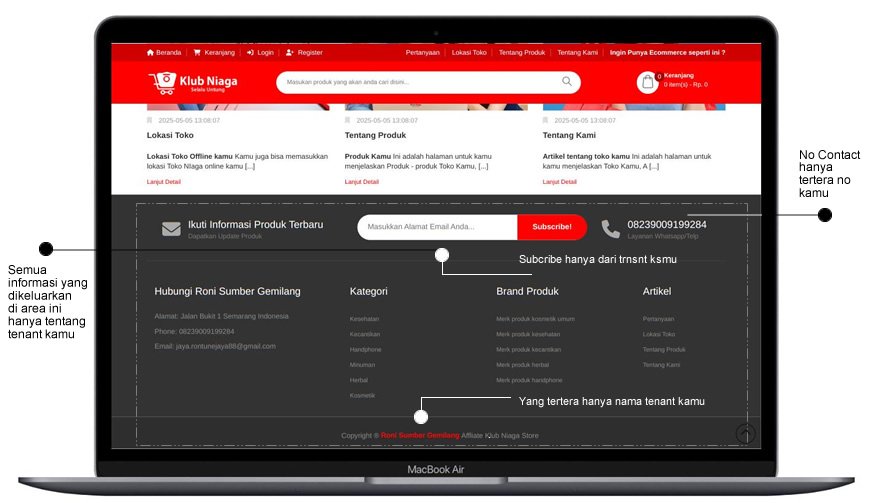The height and width of the screenshot is (503, 871).
Task: Open the Kesehatan category footer link
Action: pos(365,319)
